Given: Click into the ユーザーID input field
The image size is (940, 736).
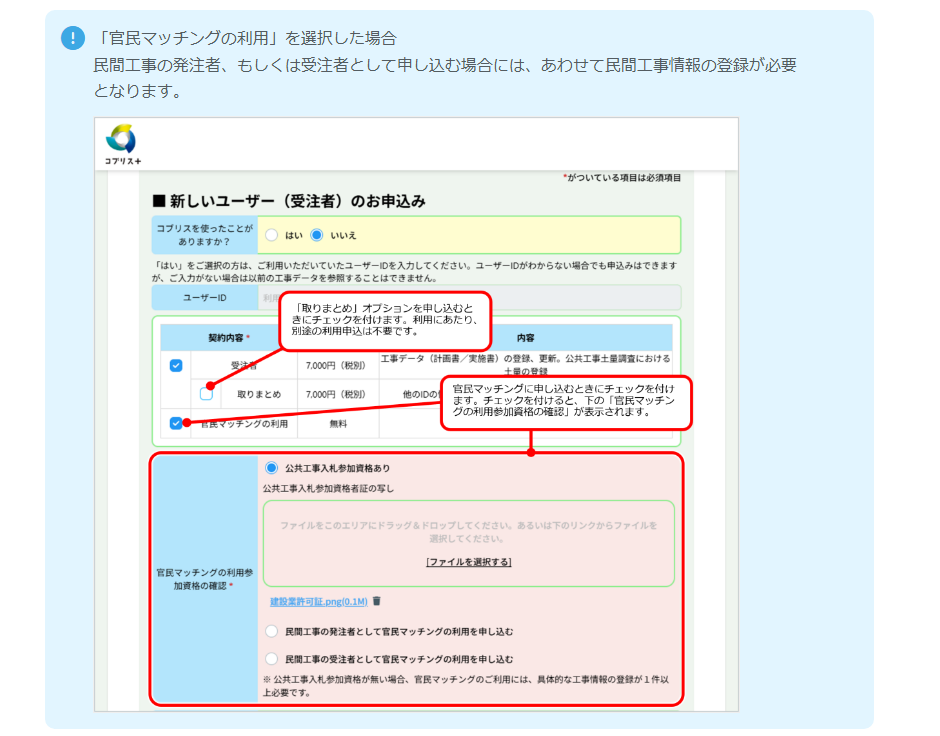Looking at the screenshot, I should (x=468, y=297).
